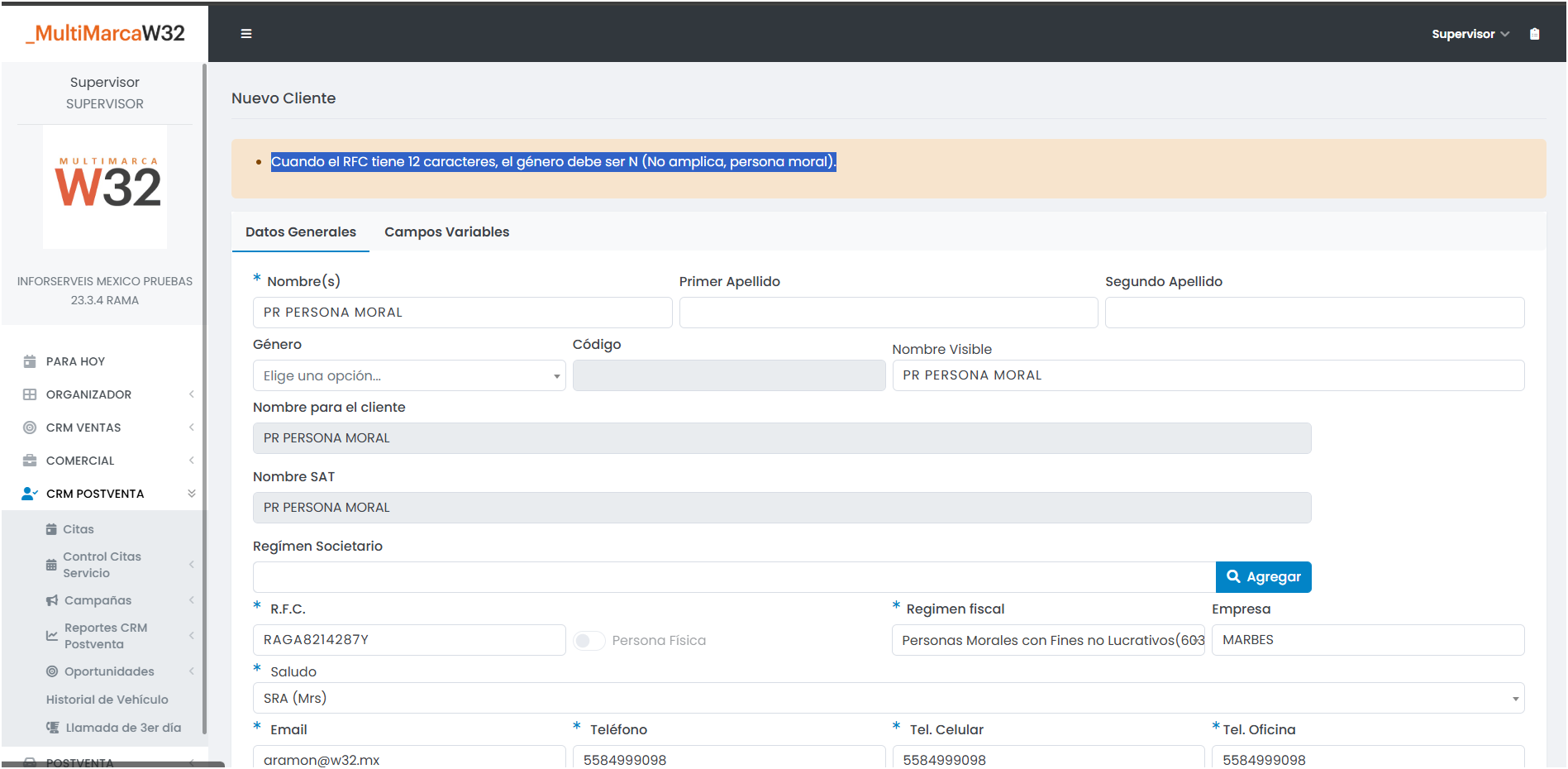Open the Supervisor user menu

[1470, 34]
